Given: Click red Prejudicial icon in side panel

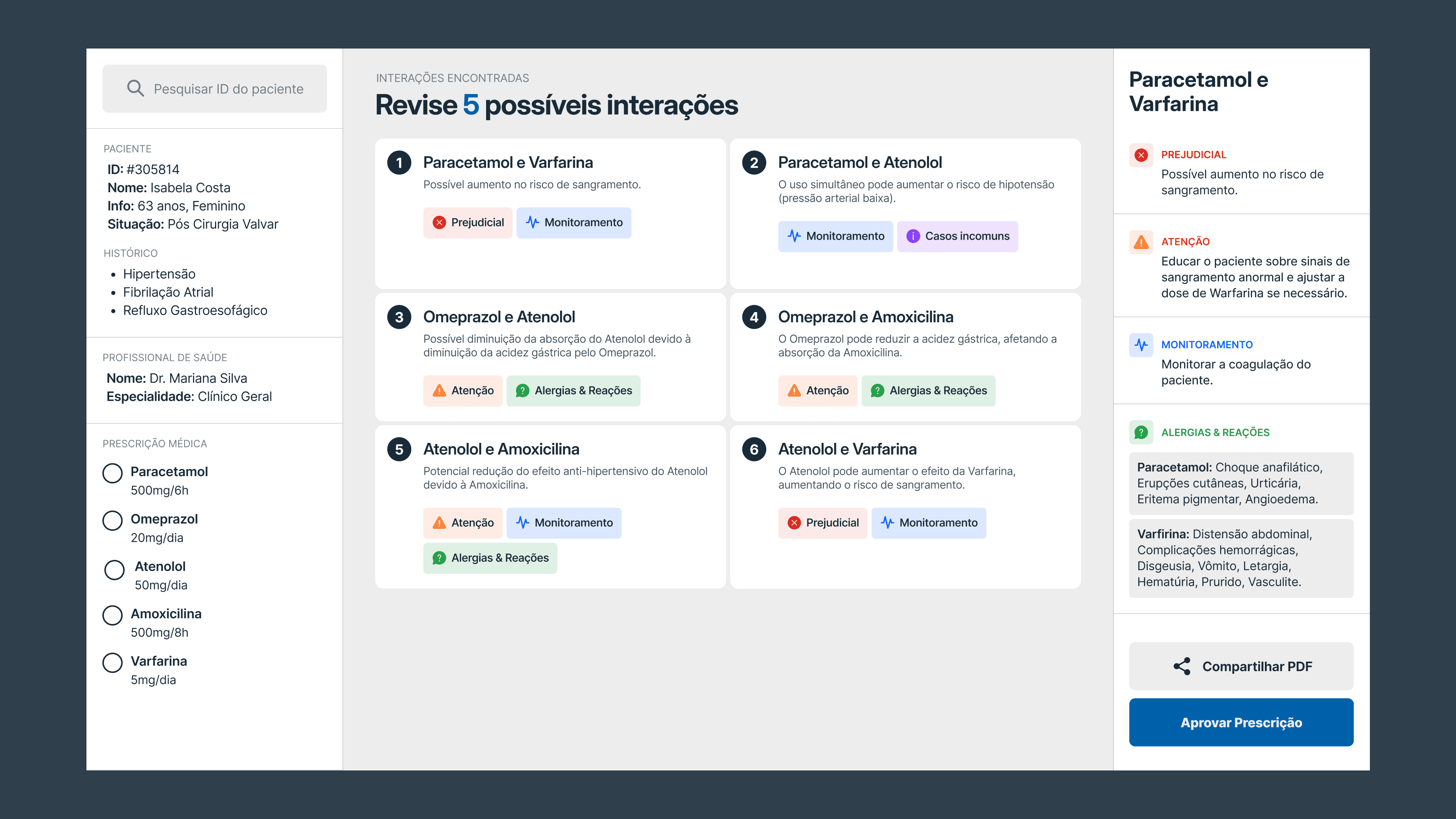Looking at the screenshot, I should coord(1141,155).
